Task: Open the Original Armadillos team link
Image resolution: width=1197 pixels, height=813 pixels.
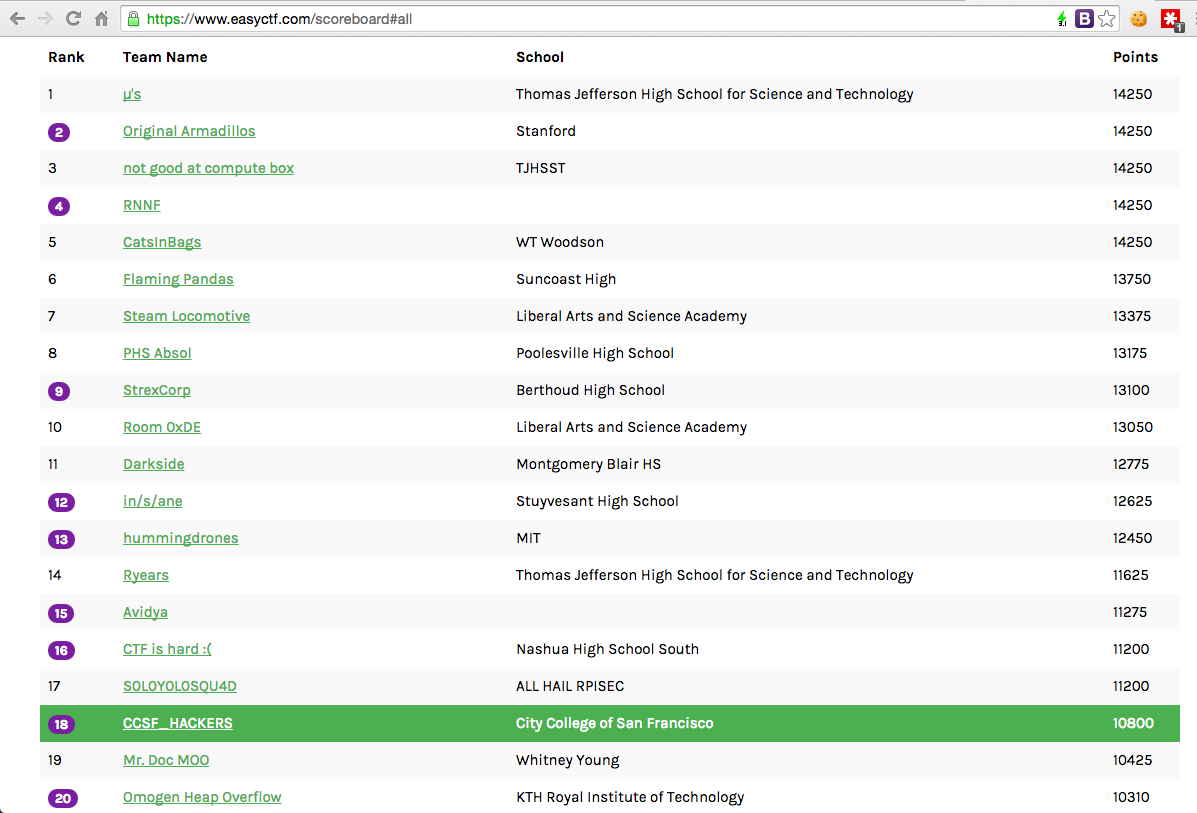Action: click(189, 131)
